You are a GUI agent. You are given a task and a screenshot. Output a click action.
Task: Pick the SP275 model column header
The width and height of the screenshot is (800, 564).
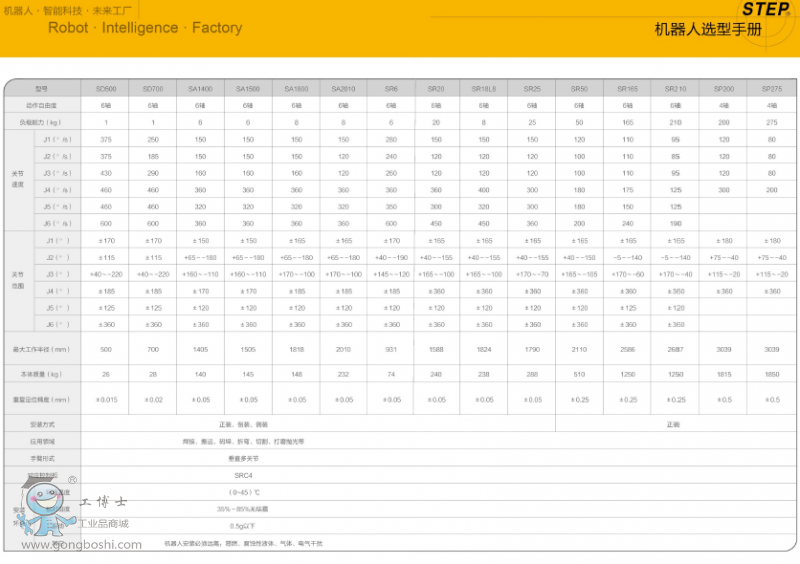click(x=772, y=88)
